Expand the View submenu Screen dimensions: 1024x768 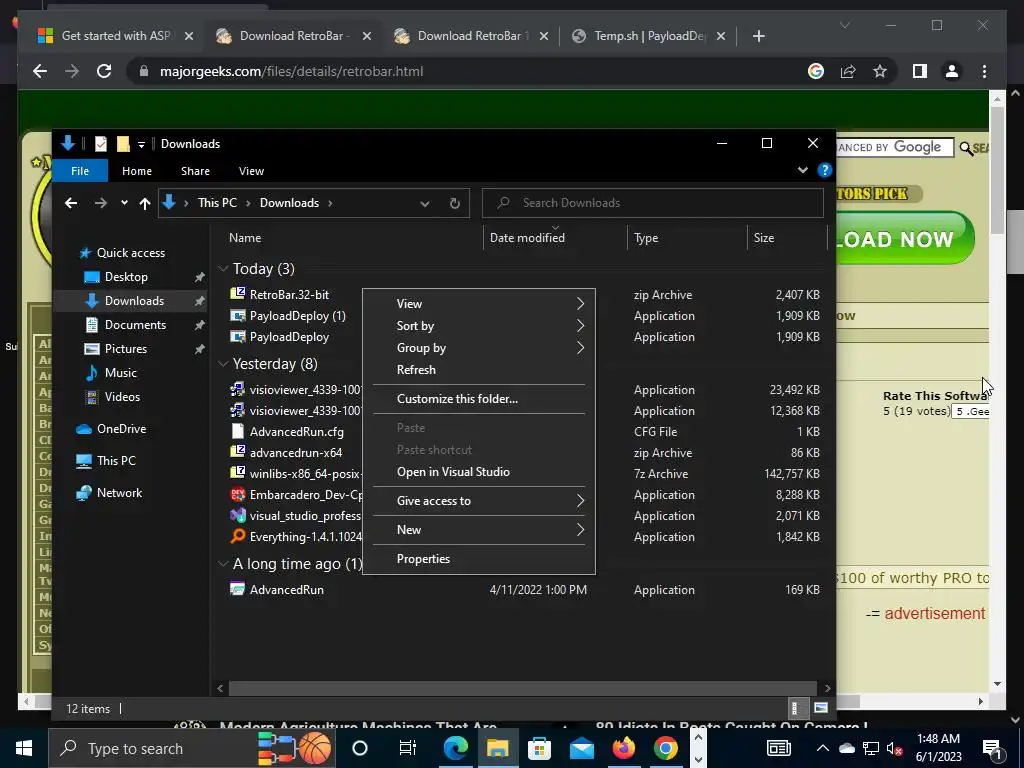(x=479, y=304)
